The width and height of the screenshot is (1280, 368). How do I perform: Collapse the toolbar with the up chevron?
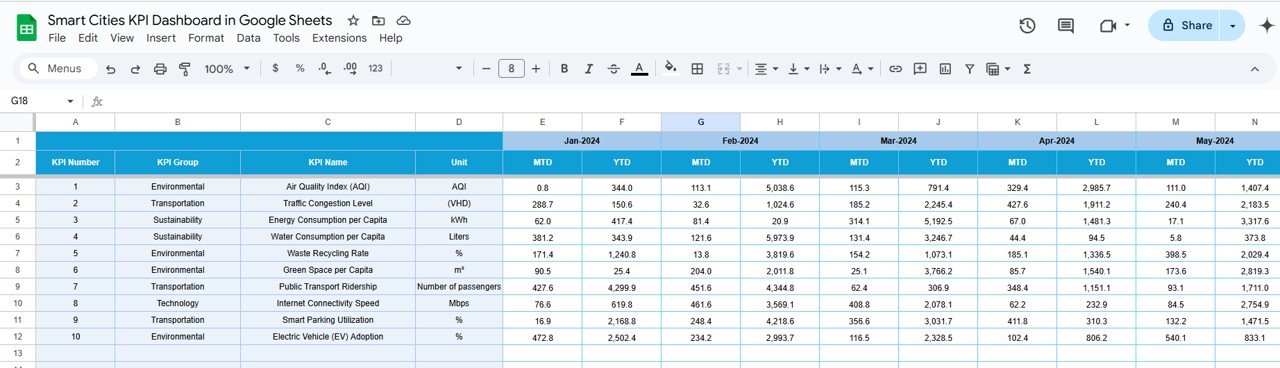(x=1255, y=69)
